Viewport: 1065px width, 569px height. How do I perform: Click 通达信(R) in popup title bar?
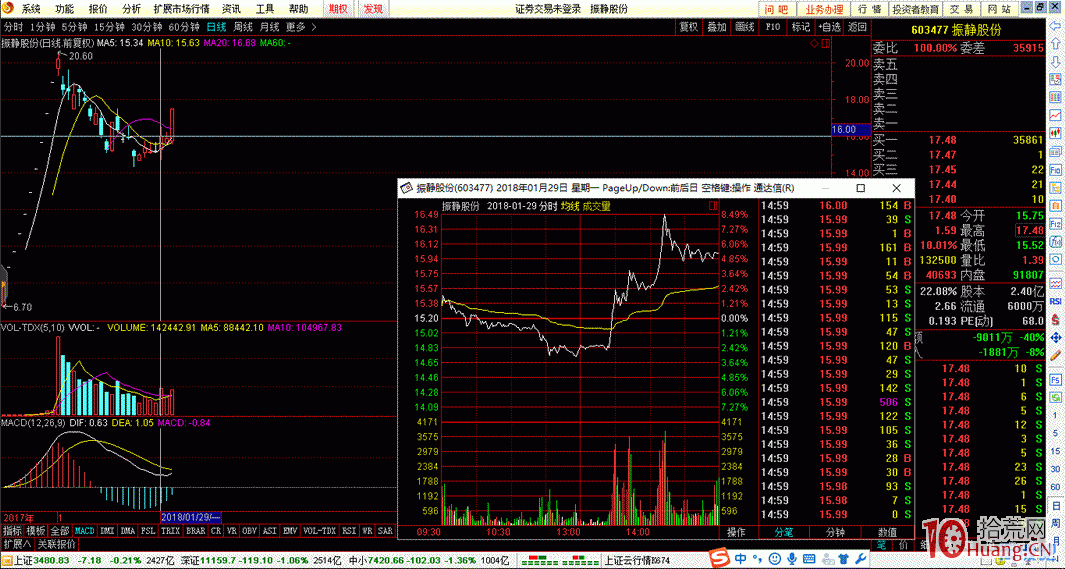coord(774,188)
